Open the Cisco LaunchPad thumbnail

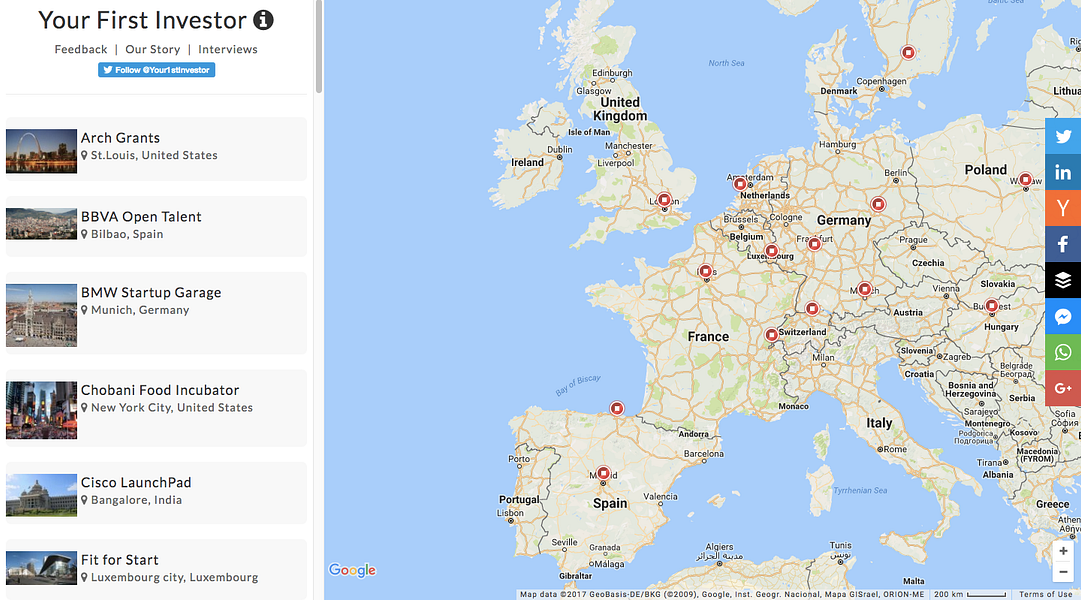coord(41,495)
